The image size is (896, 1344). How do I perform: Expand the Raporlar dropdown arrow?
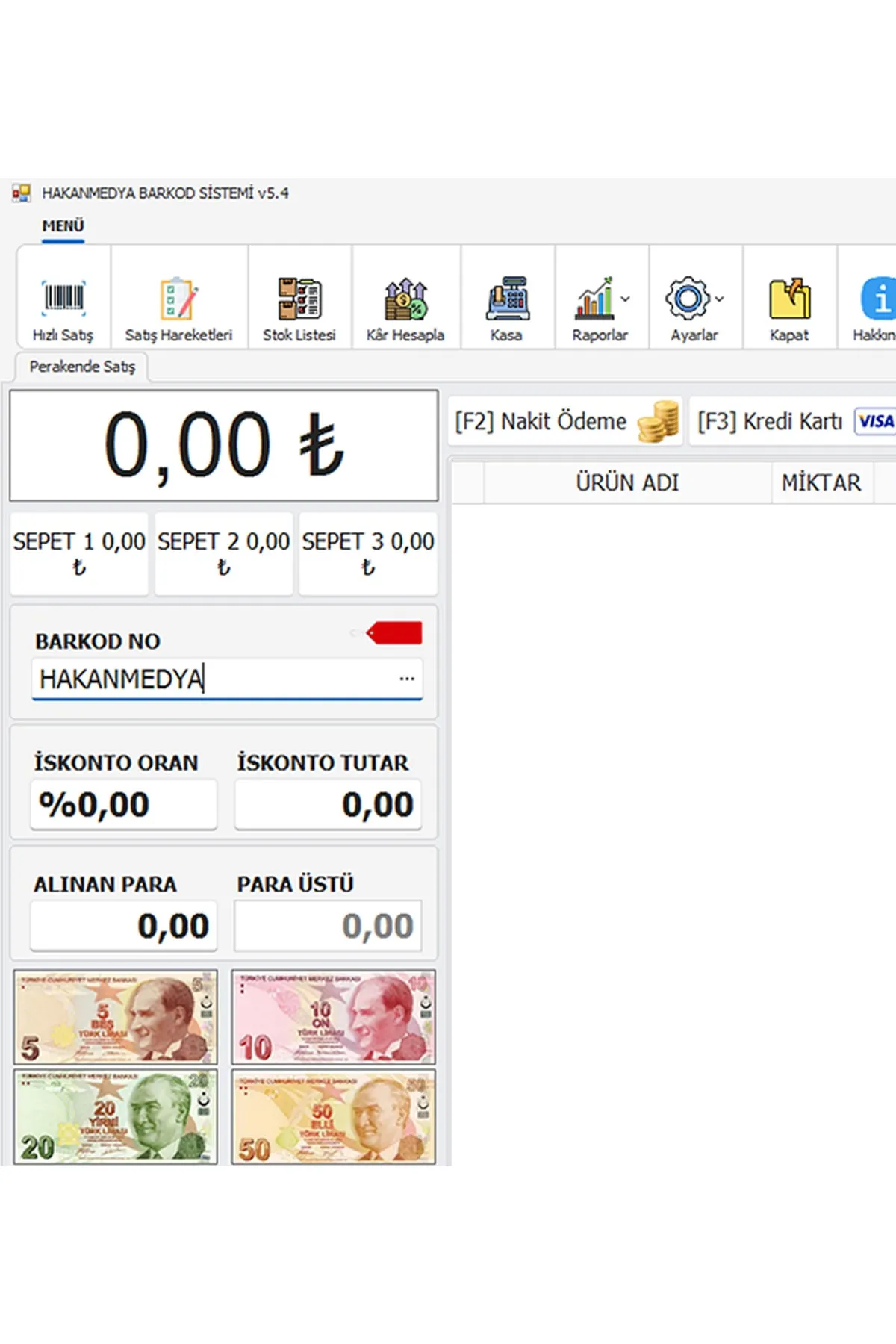626,299
